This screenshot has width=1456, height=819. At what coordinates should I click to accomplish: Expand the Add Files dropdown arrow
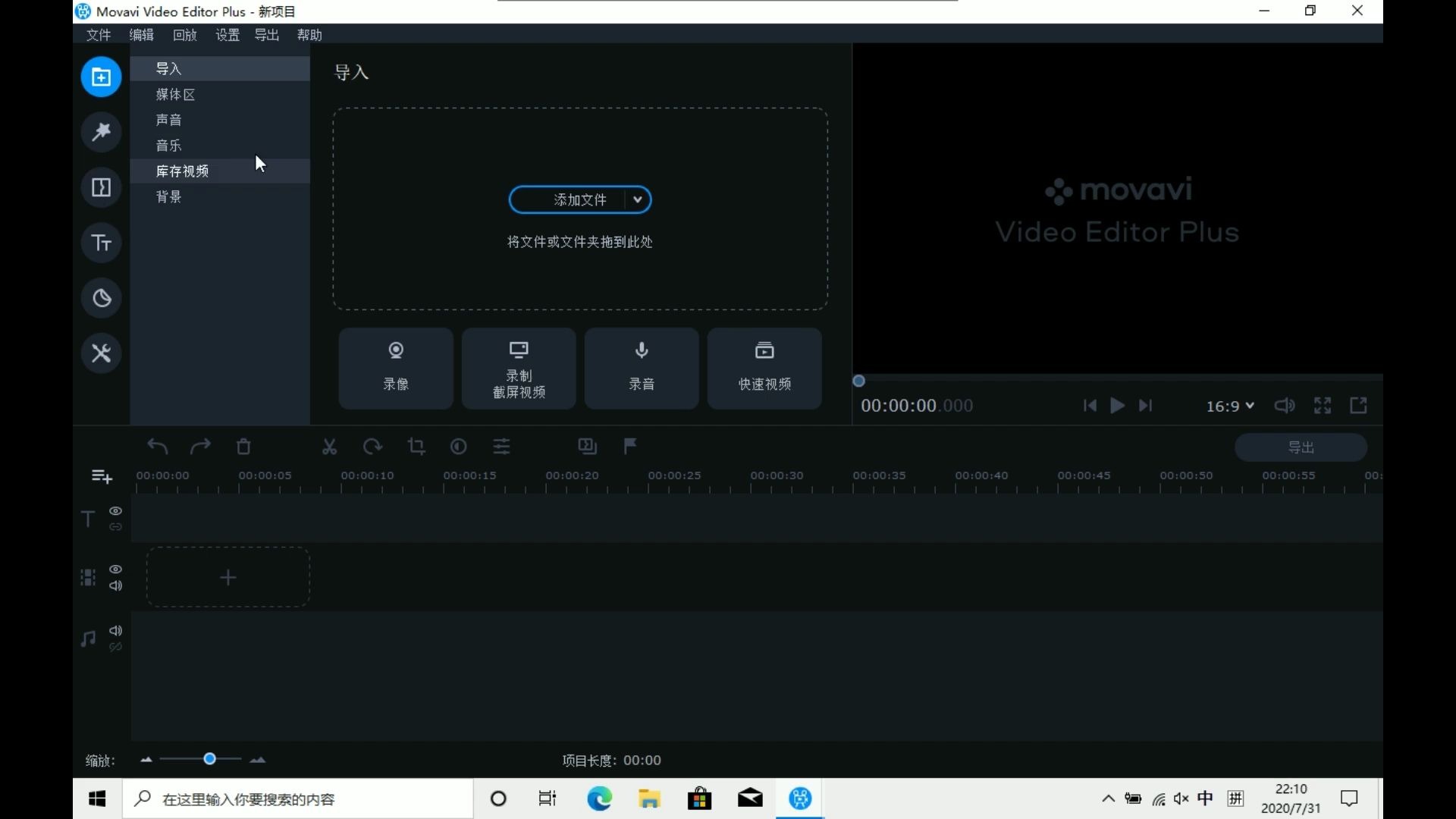coord(638,200)
